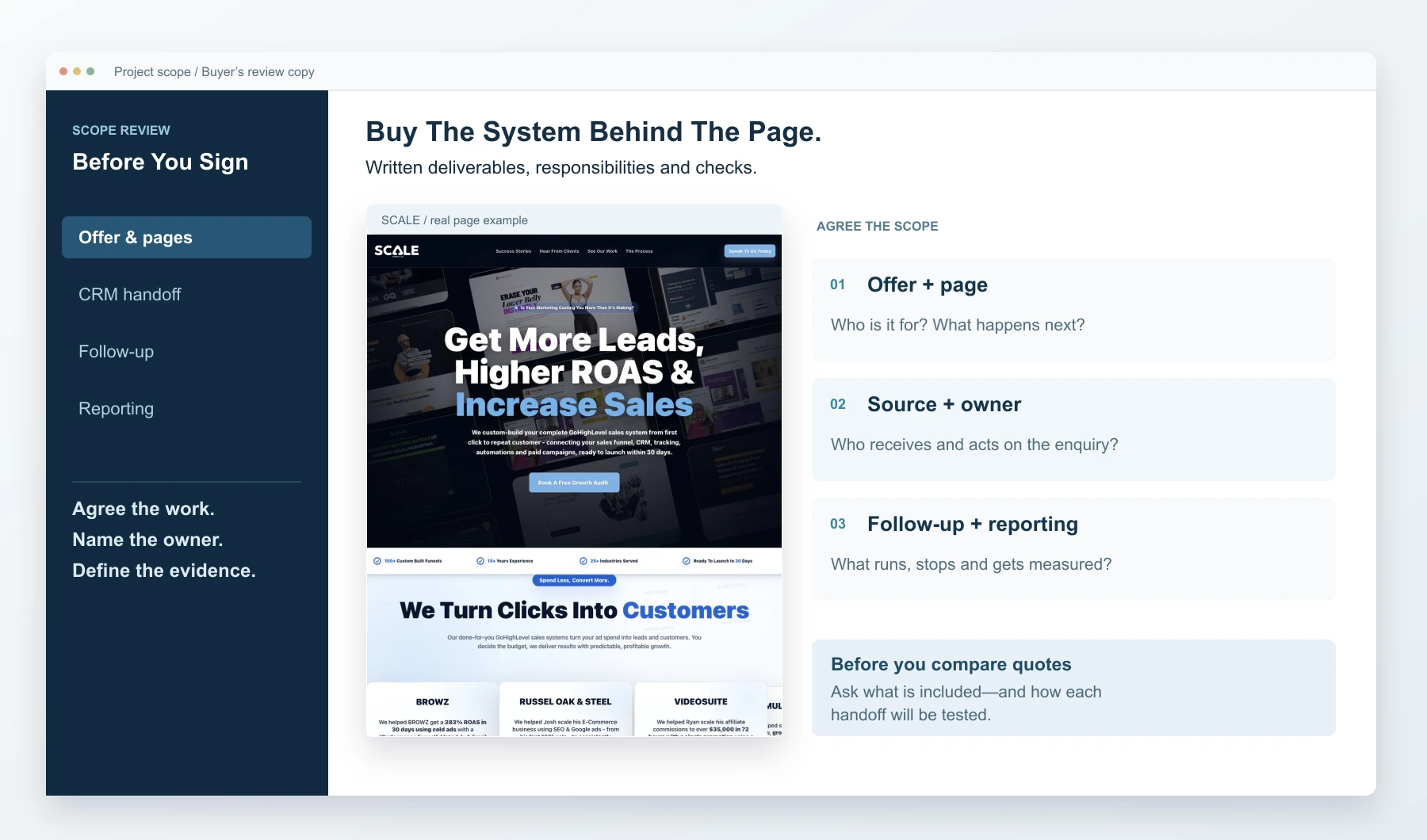Click the SCOPE REVIEW label in the sidebar
The width and height of the screenshot is (1427, 840).
[121, 130]
